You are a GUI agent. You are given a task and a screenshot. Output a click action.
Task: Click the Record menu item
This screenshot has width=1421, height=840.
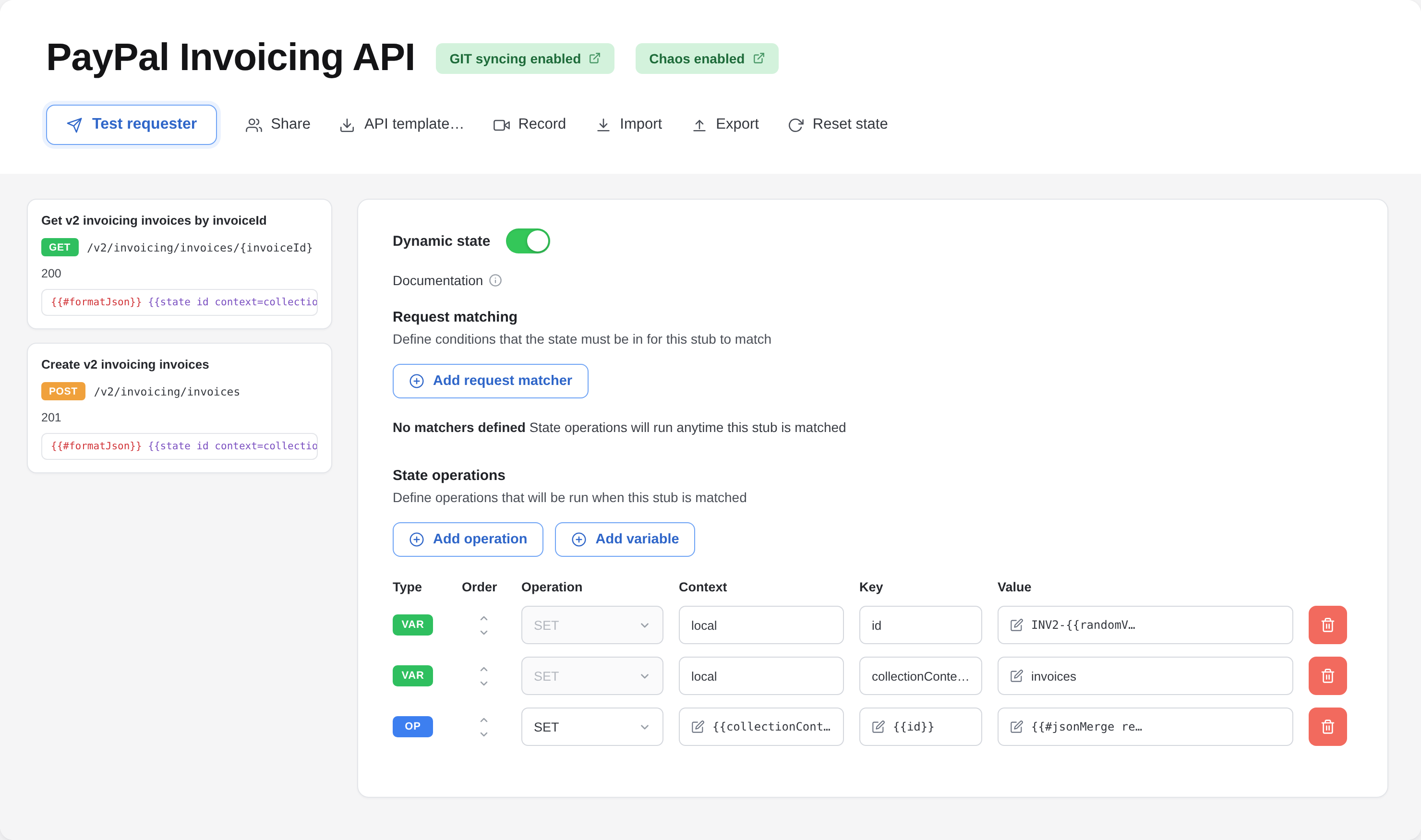tap(530, 124)
